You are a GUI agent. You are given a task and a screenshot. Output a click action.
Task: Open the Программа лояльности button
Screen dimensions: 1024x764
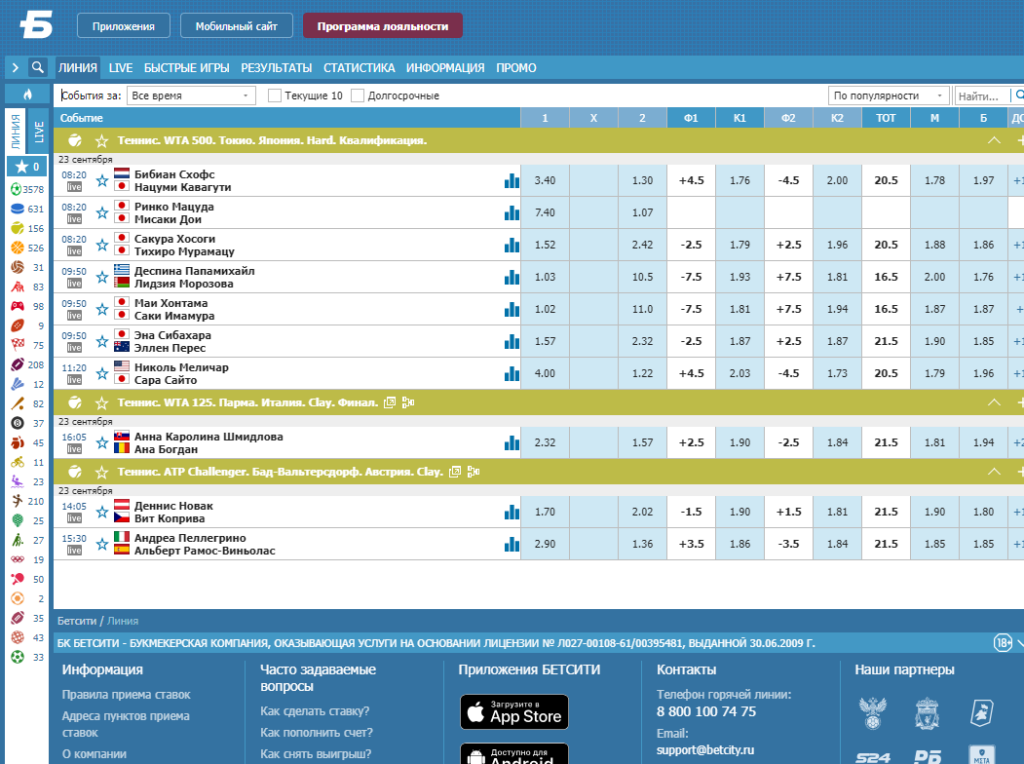point(383,26)
